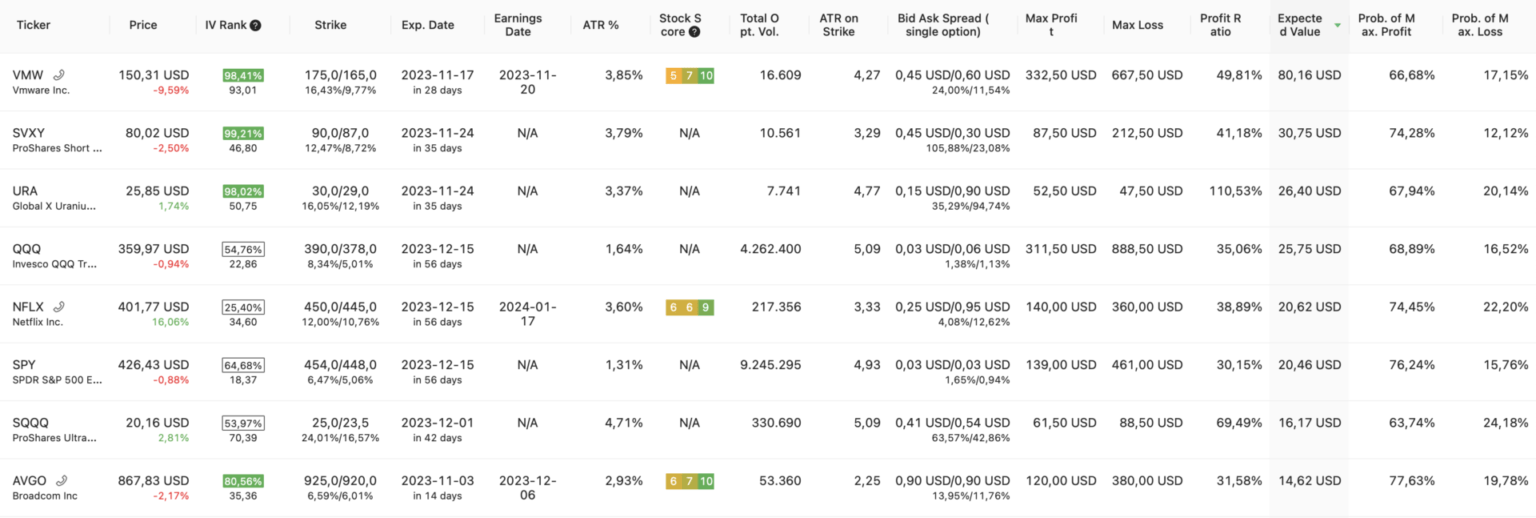Sort by the Max Loss column header
Screen dimensions: 1536x518
pos(1137,25)
